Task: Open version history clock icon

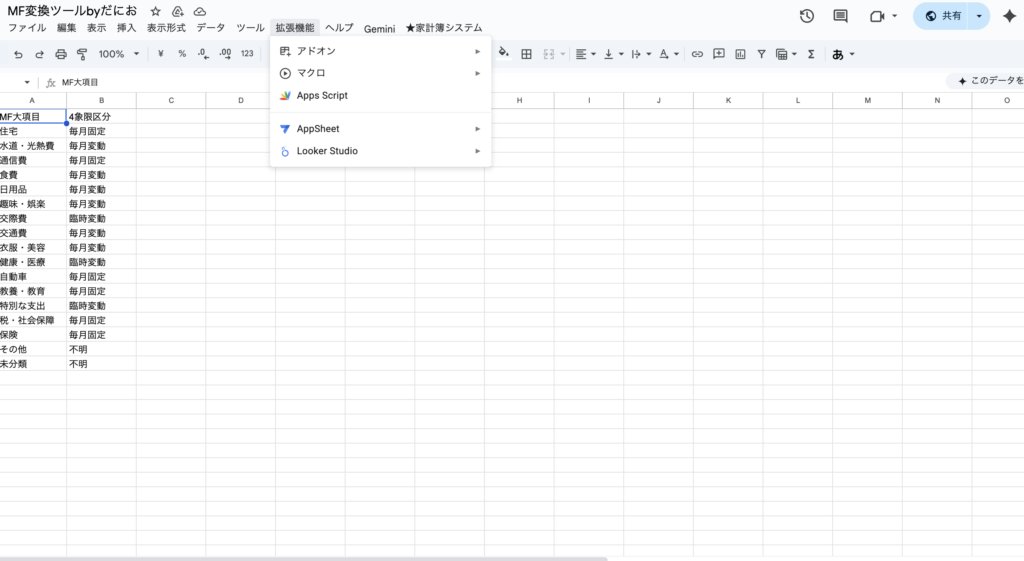Action: coord(807,16)
